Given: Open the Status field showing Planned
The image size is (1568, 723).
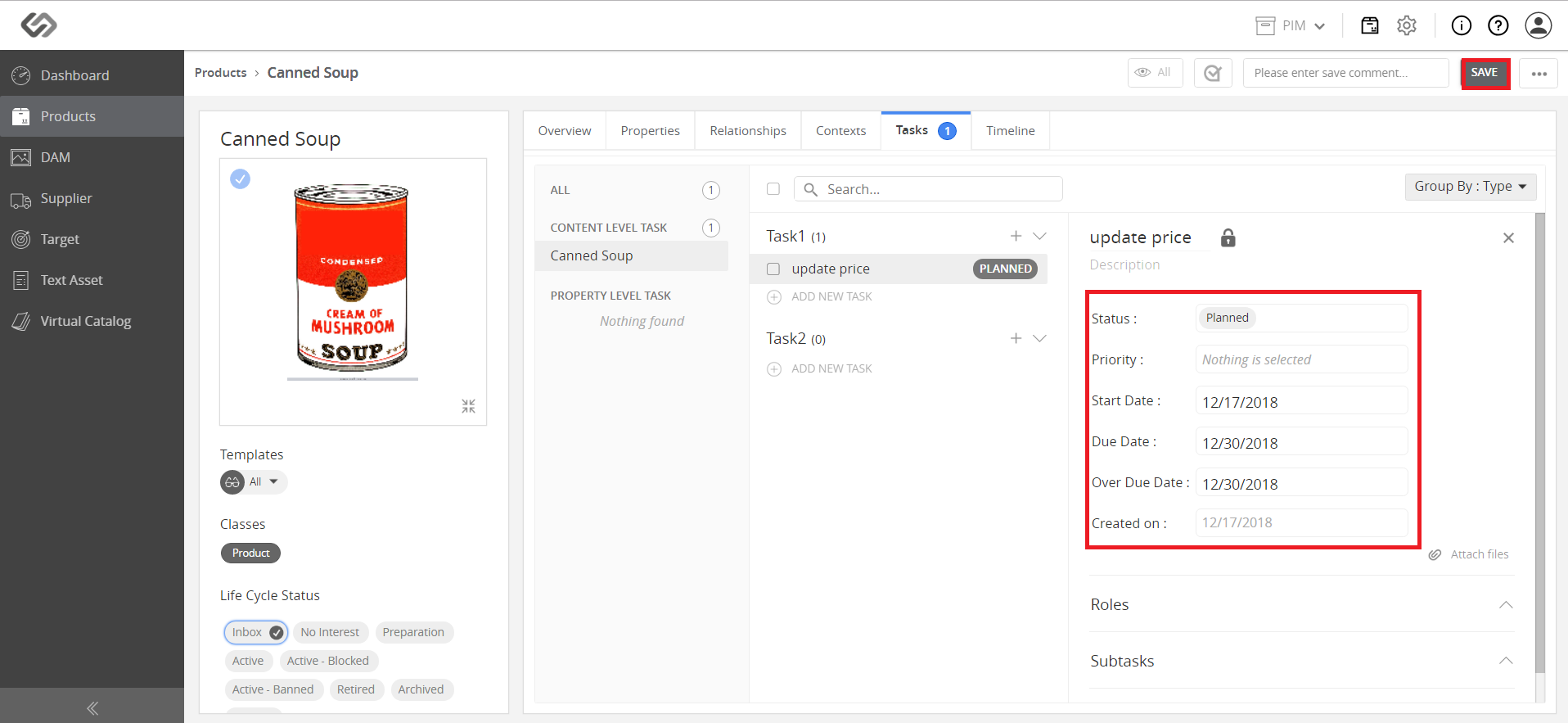Looking at the screenshot, I should click(1302, 318).
